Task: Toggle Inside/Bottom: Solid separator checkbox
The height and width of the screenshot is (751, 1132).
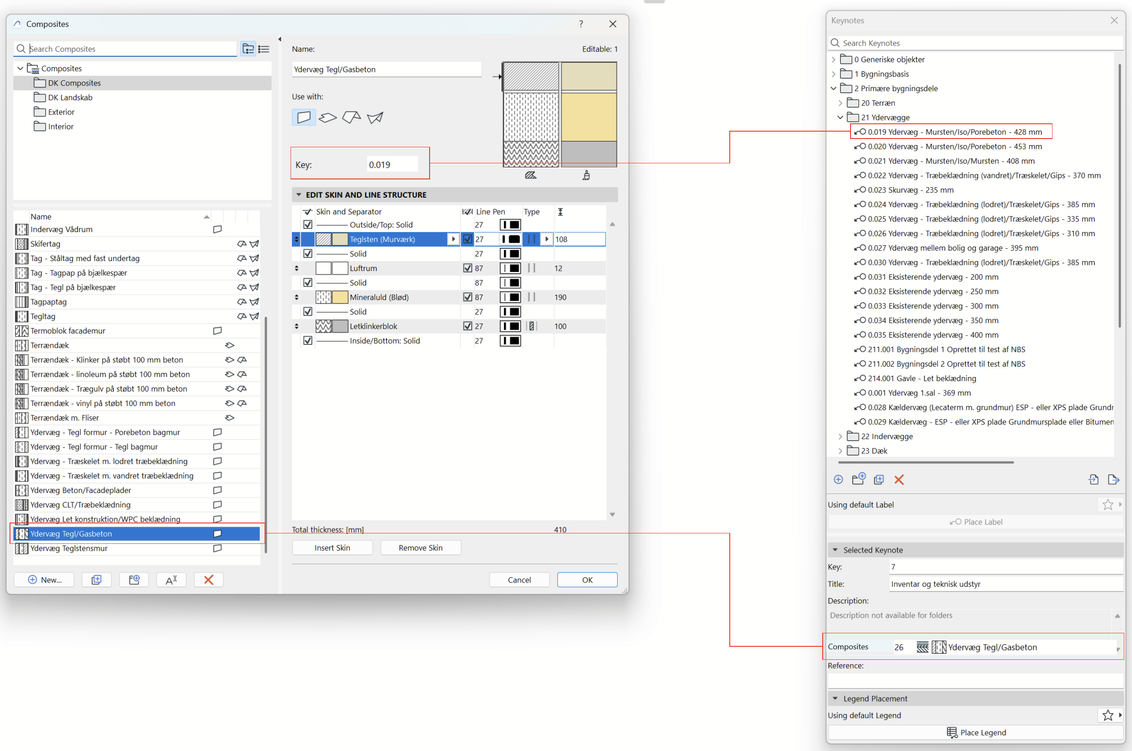Action: point(308,341)
